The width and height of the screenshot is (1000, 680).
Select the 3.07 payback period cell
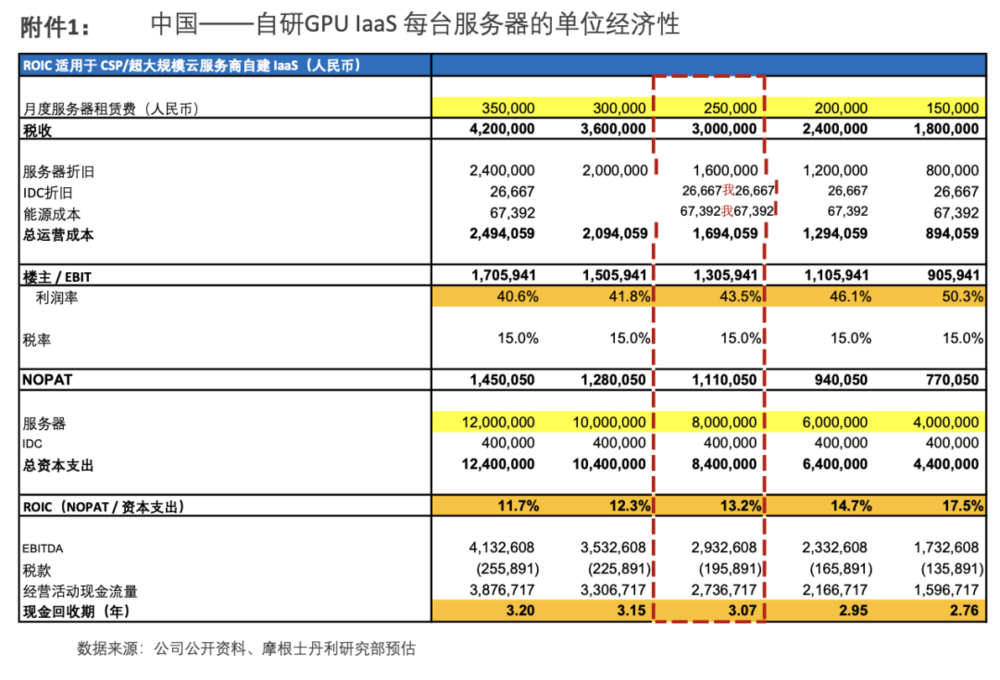point(742,610)
